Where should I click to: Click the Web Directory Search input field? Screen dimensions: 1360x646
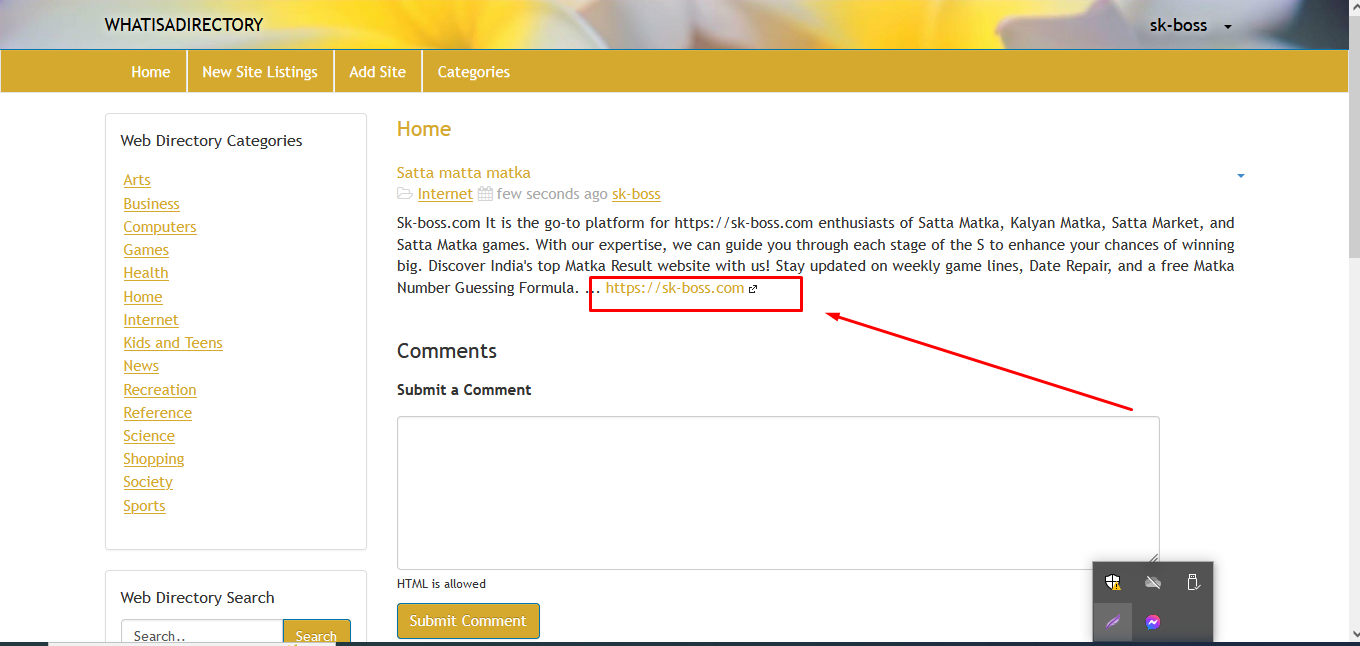202,635
